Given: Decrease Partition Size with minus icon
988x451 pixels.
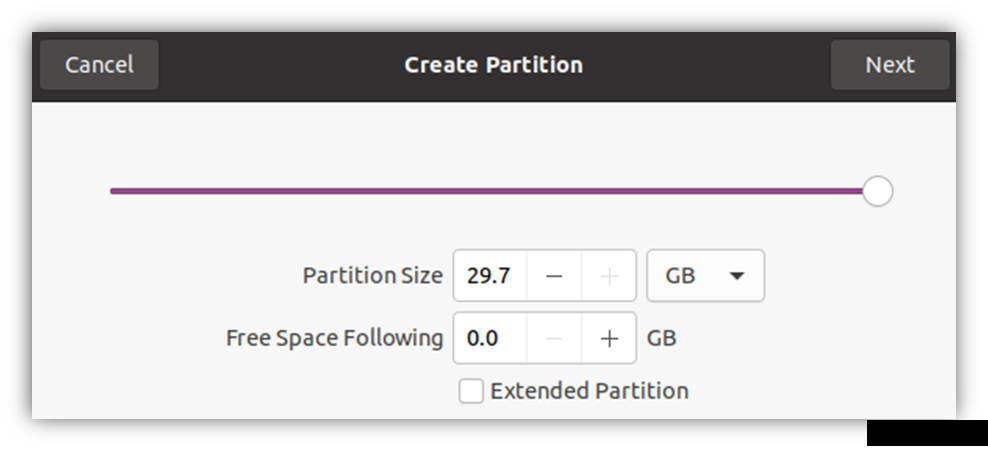Looking at the screenshot, I should pyautogui.click(x=554, y=276).
